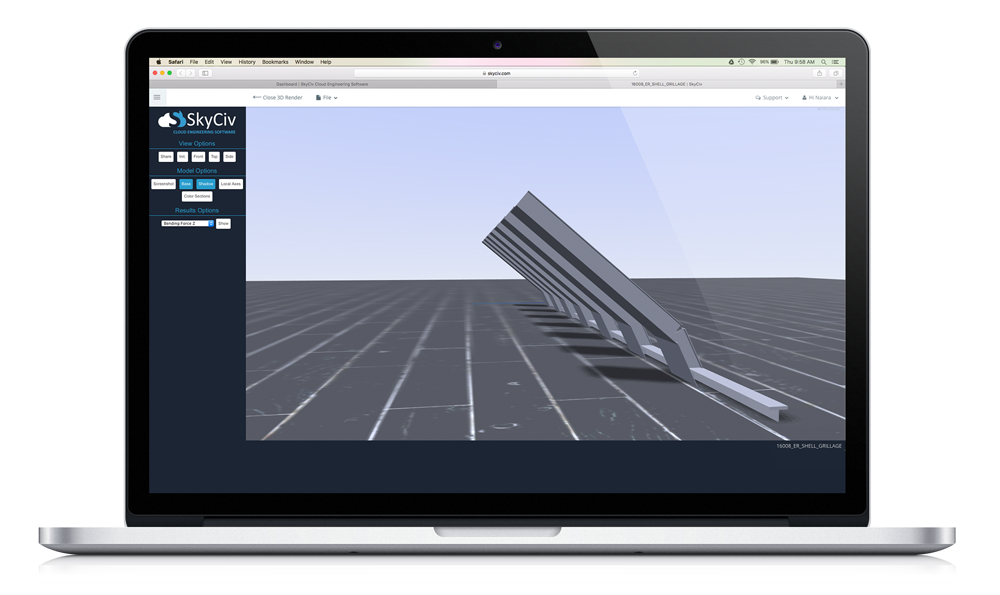Click the Thu 9:58 AM clock
The height and width of the screenshot is (595, 1000).
[799, 62]
